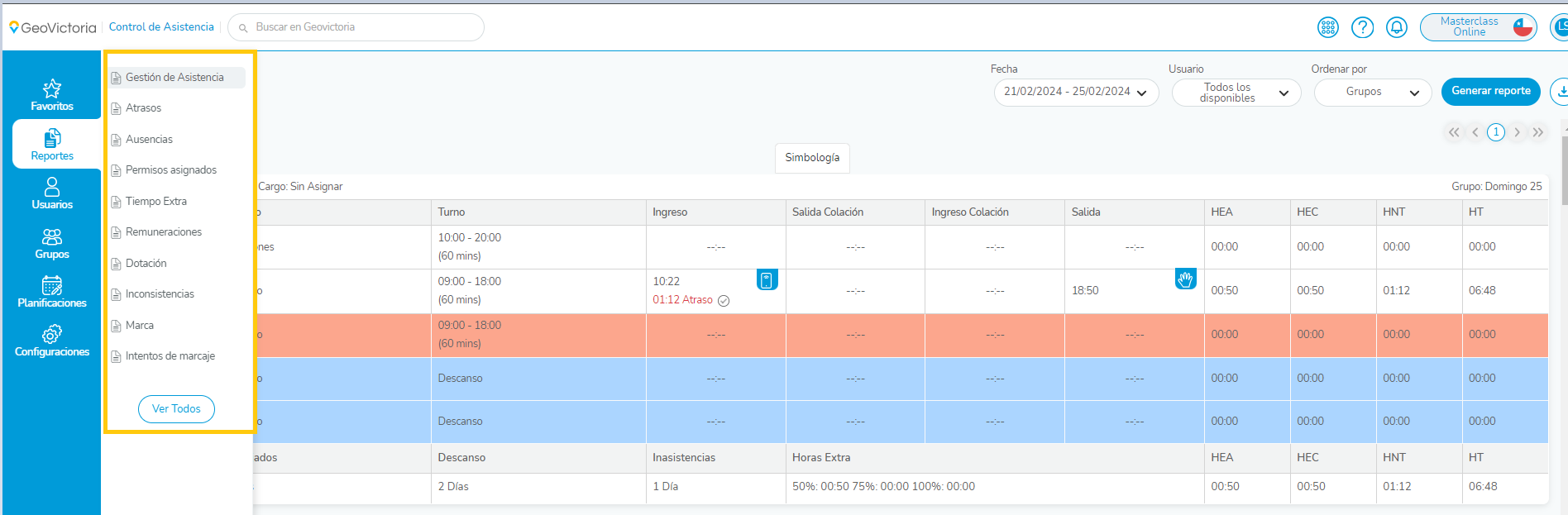Click the Buscar en Geovictoria search field
The width and height of the screenshot is (1568, 515).
[356, 27]
